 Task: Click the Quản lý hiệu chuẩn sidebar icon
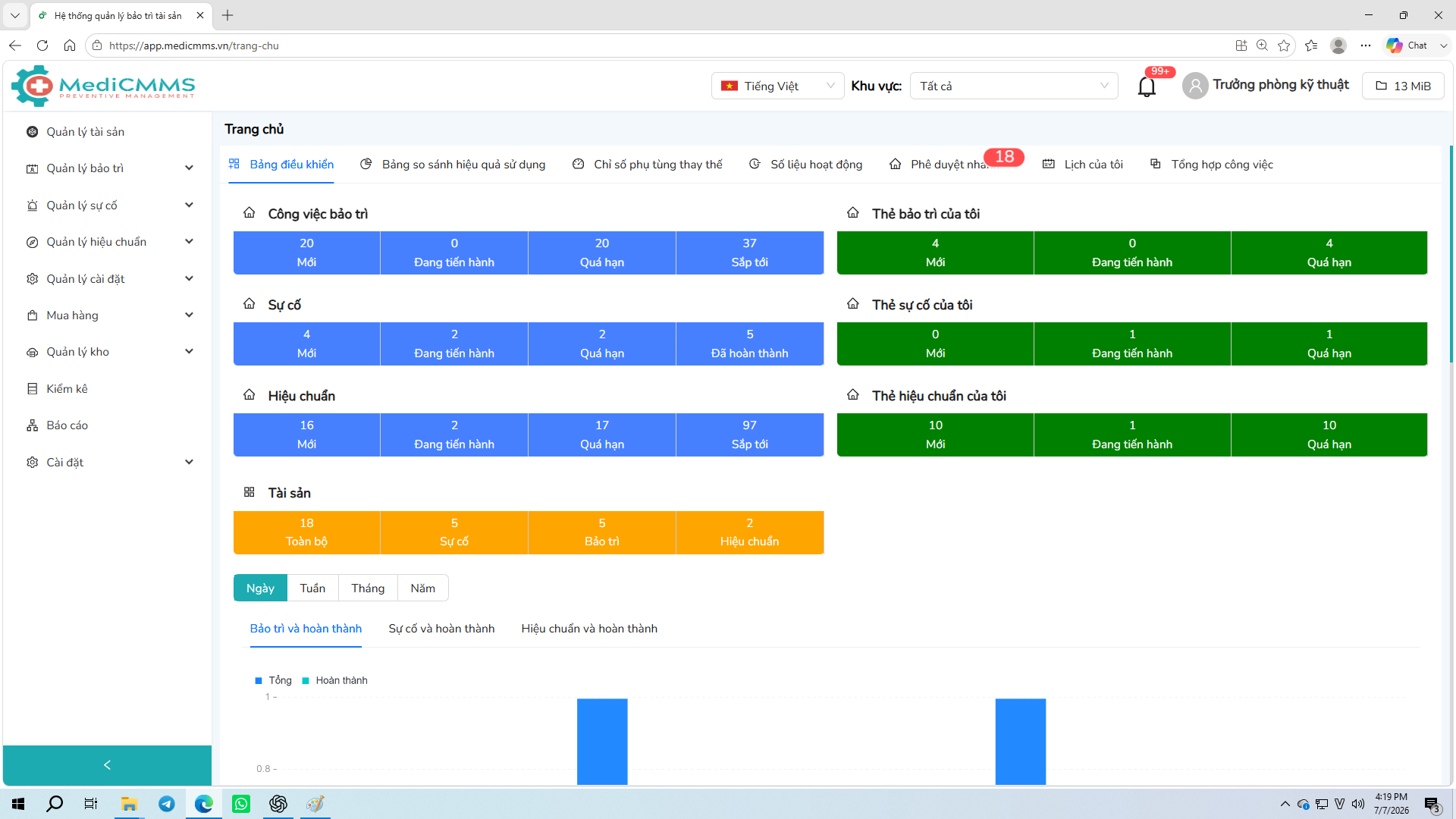(32, 242)
